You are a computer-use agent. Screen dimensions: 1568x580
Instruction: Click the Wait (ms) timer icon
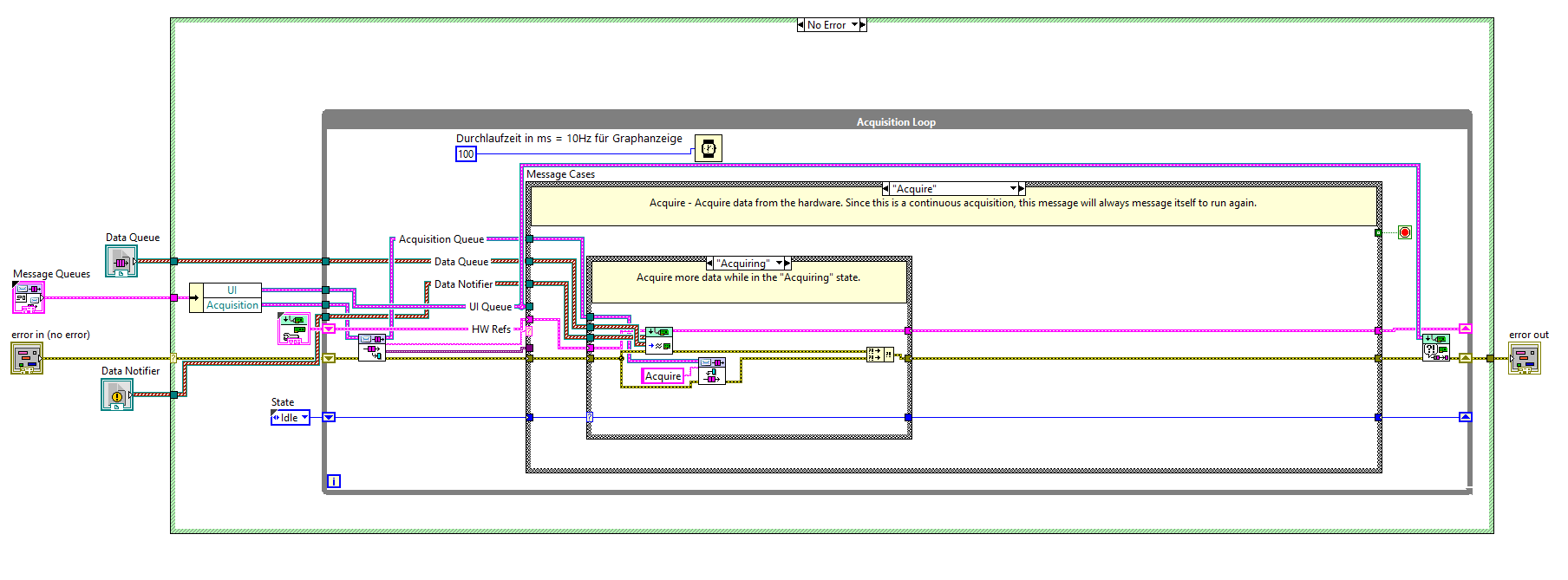click(709, 148)
